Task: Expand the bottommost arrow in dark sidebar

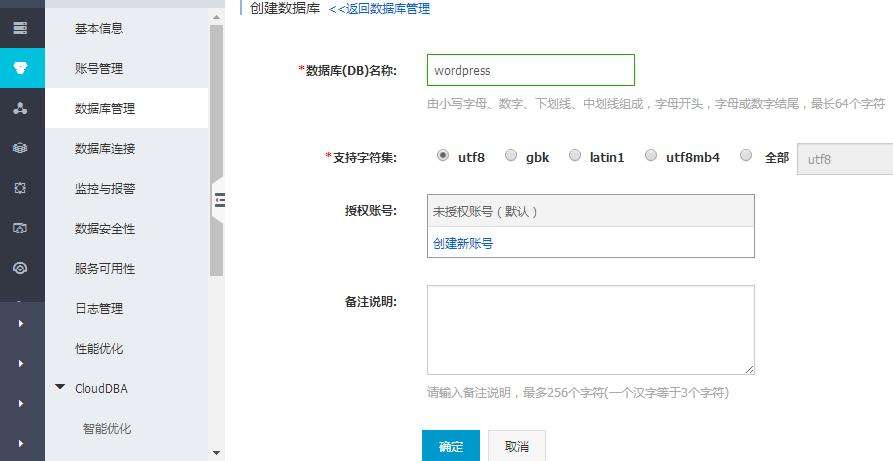Action: pyautogui.click(x=21, y=443)
